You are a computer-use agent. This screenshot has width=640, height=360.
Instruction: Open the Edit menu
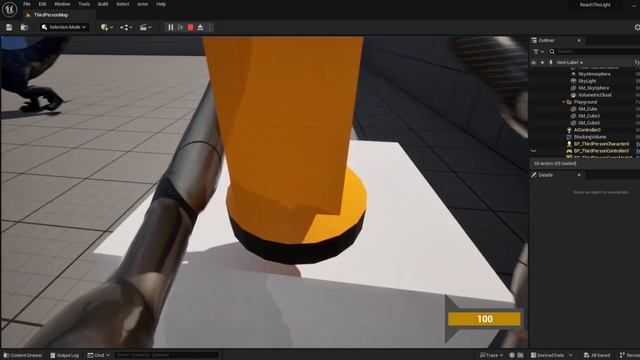point(42,4)
